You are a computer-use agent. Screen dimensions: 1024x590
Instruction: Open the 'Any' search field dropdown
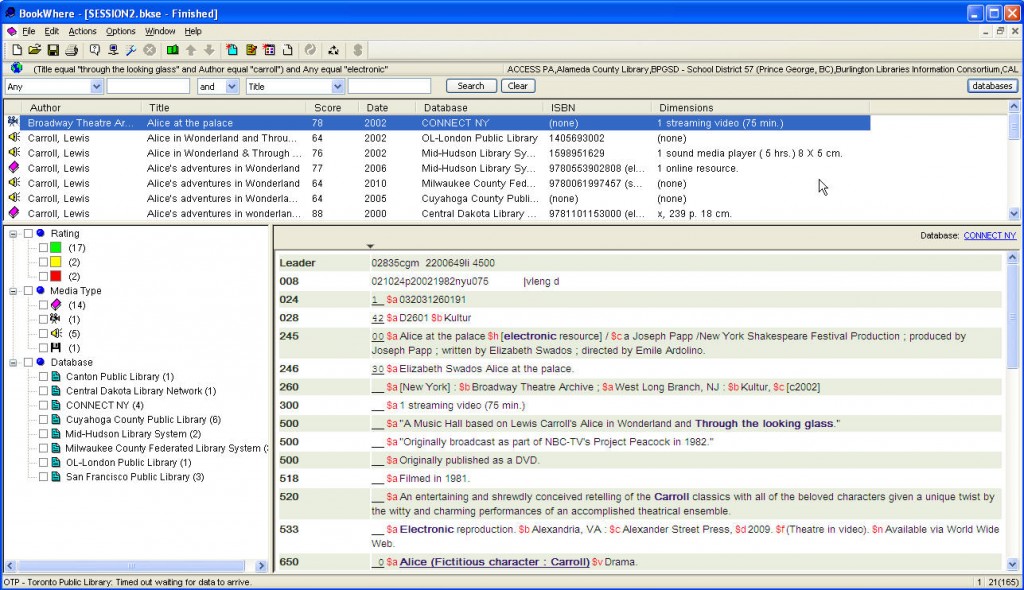[97, 86]
